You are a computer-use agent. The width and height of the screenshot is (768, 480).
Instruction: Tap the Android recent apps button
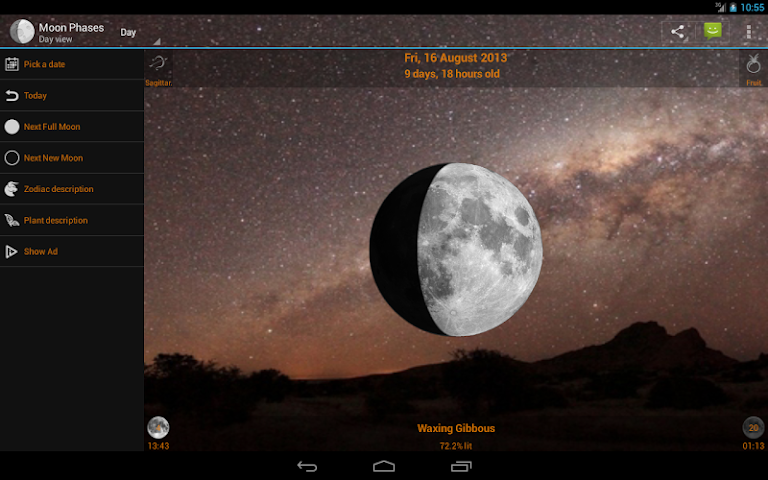461,466
